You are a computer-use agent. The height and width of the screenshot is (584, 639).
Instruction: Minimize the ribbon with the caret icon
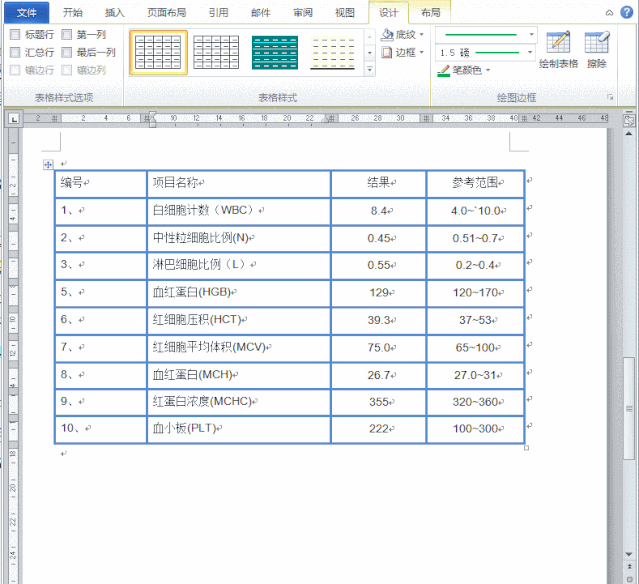coord(609,13)
